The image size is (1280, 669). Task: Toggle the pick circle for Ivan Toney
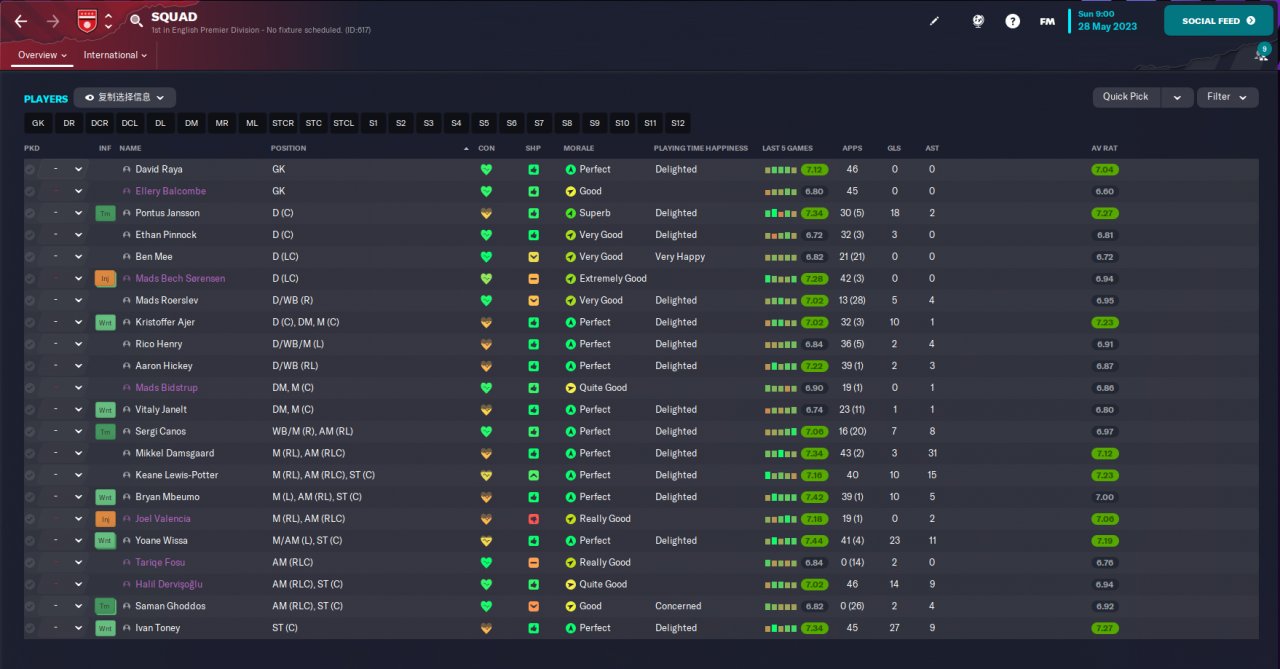pyautogui.click(x=30, y=628)
